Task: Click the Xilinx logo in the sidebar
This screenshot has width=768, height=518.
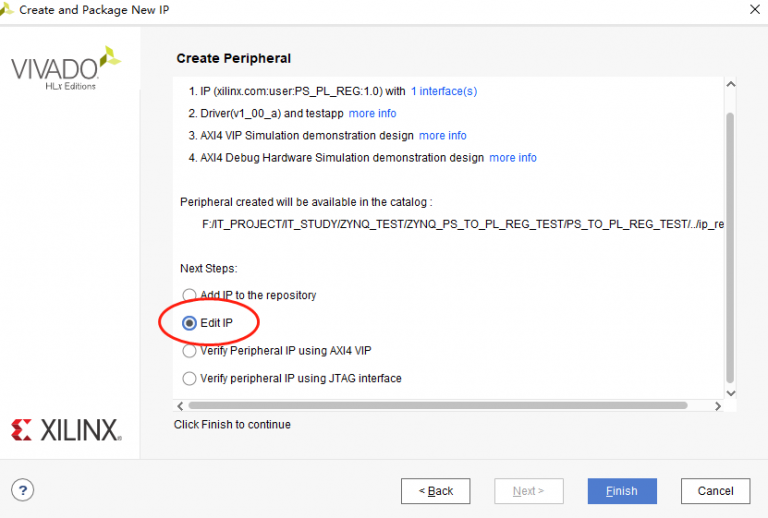Action: point(66,430)
